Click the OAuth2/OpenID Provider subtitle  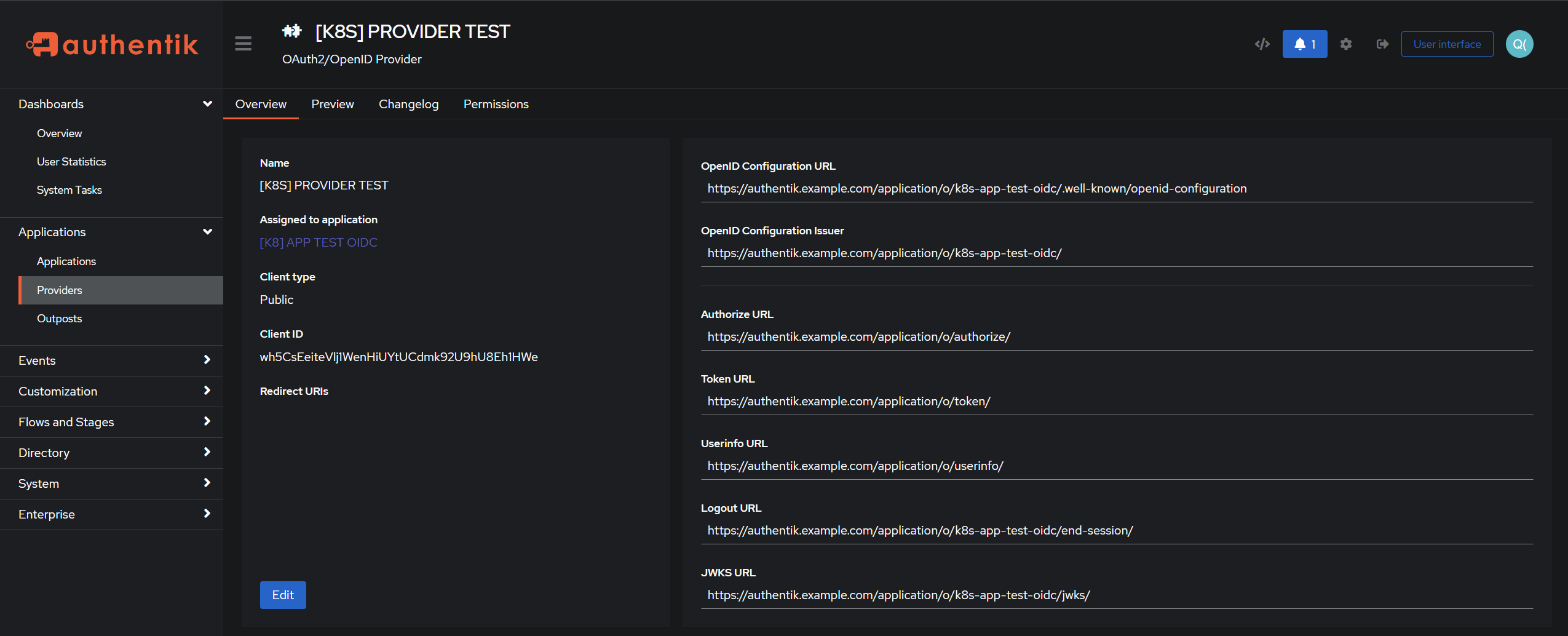[352, 59]
